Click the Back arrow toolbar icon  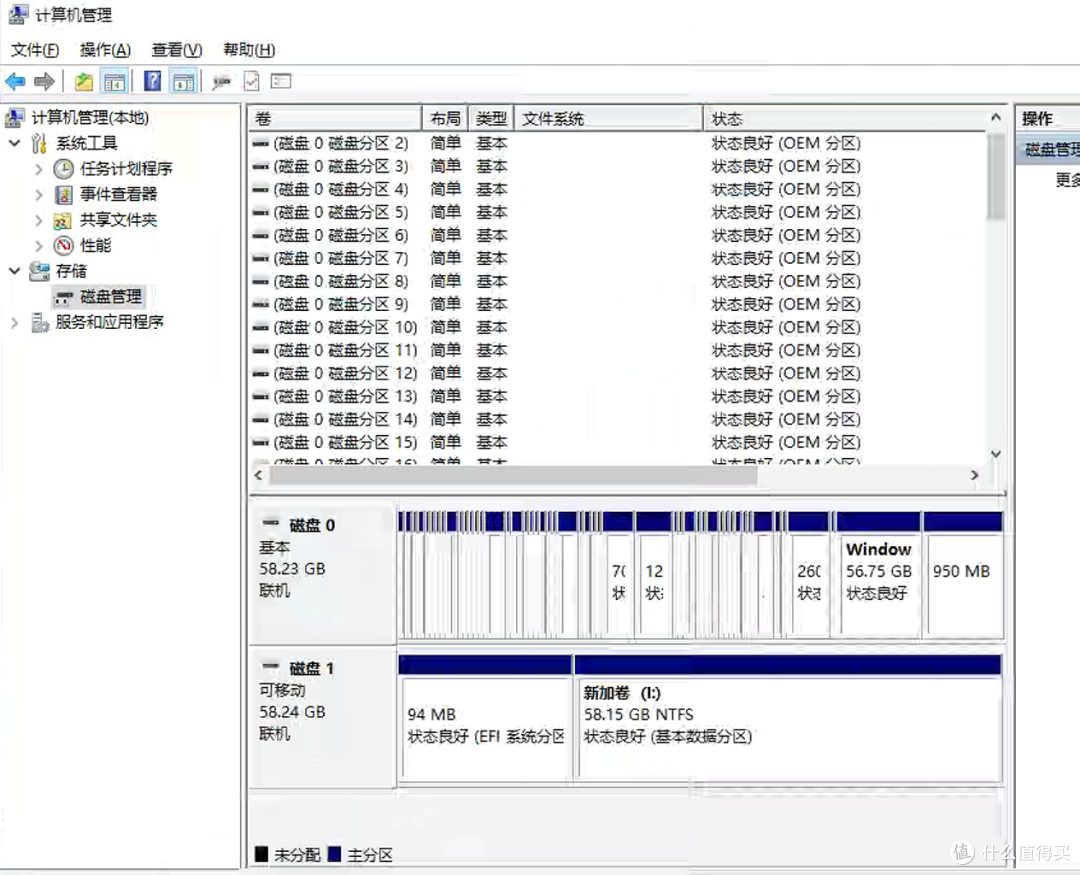[x=15, y=82]
